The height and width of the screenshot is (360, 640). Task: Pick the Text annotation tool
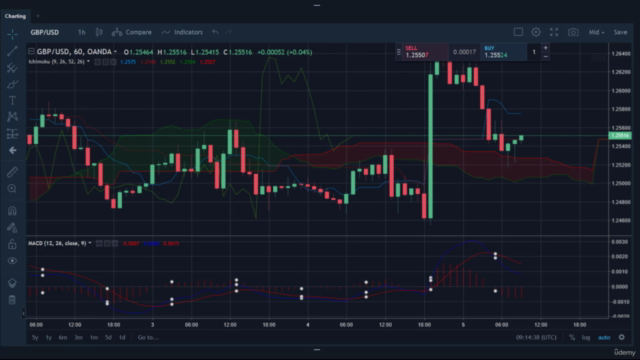(12, 100)
